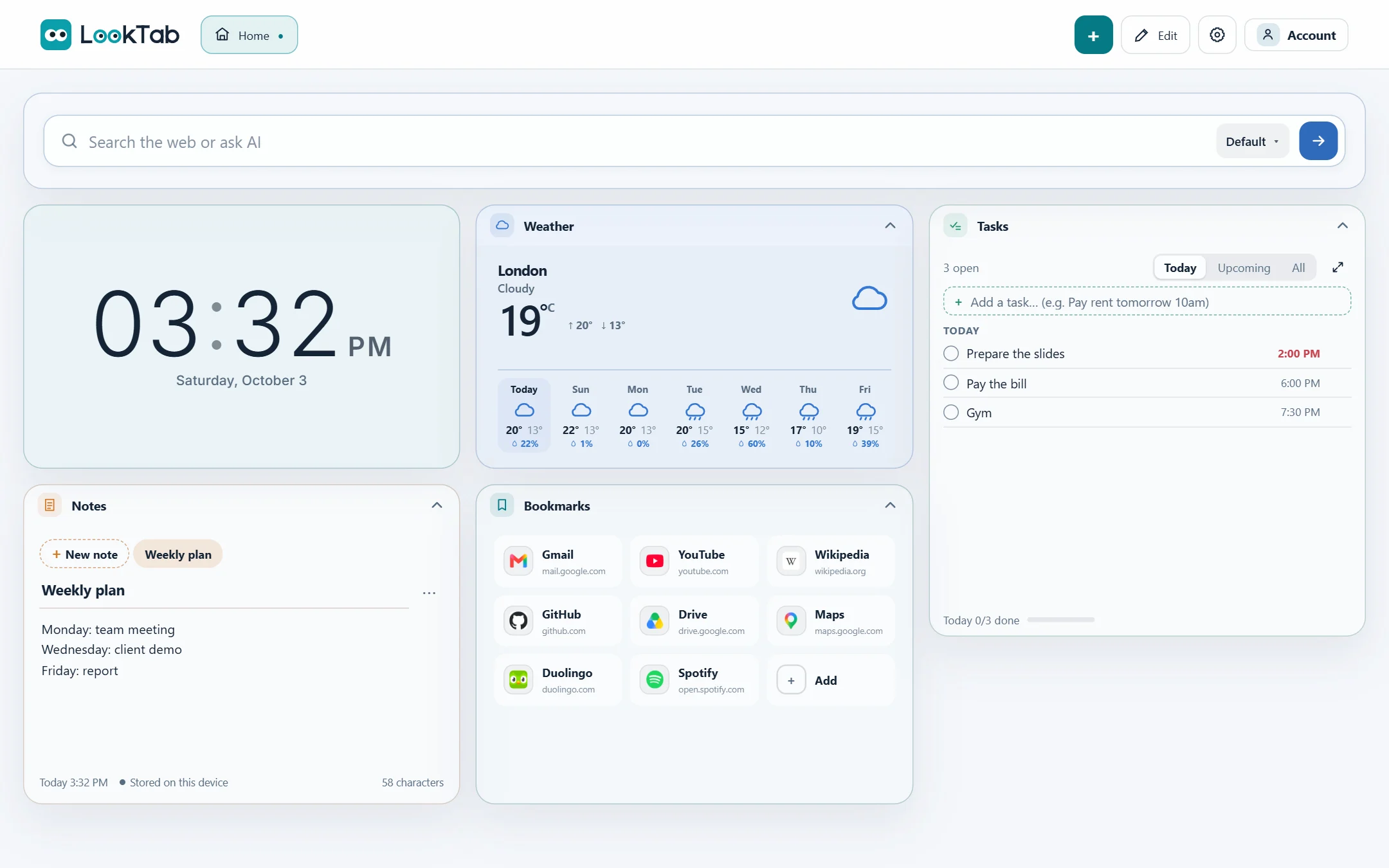Mark 'Prepare the slides' task as done
The height and width of the screenshot is (868, 1389).
[x=951, y=354]
